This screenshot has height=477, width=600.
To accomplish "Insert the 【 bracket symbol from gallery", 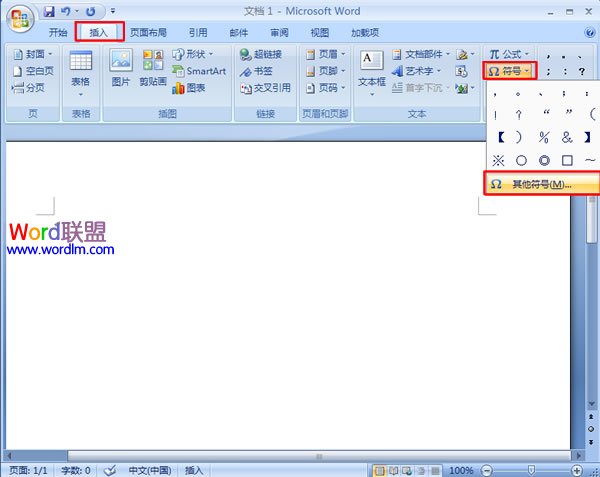I will coord(501,137).
